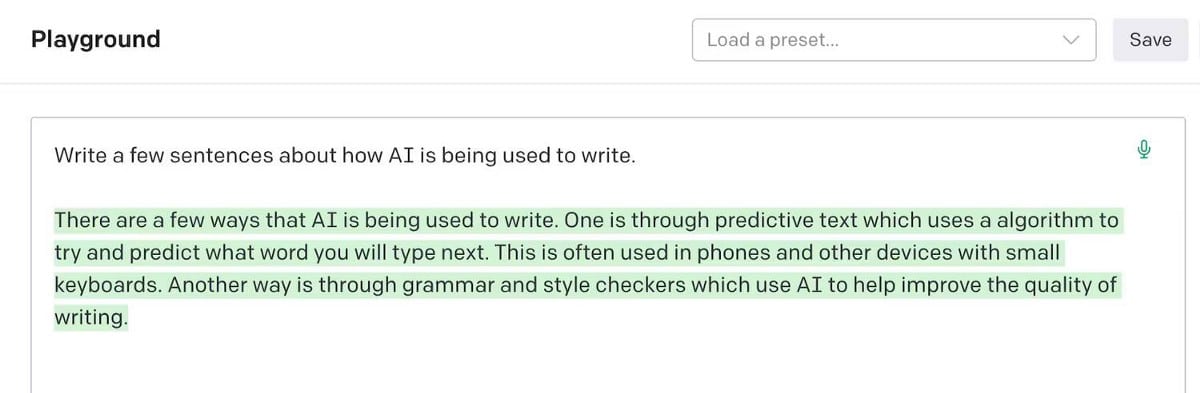Click the green microphone icon
The height and width of the screenshot is (393, 1200).
coord(1143,150)
